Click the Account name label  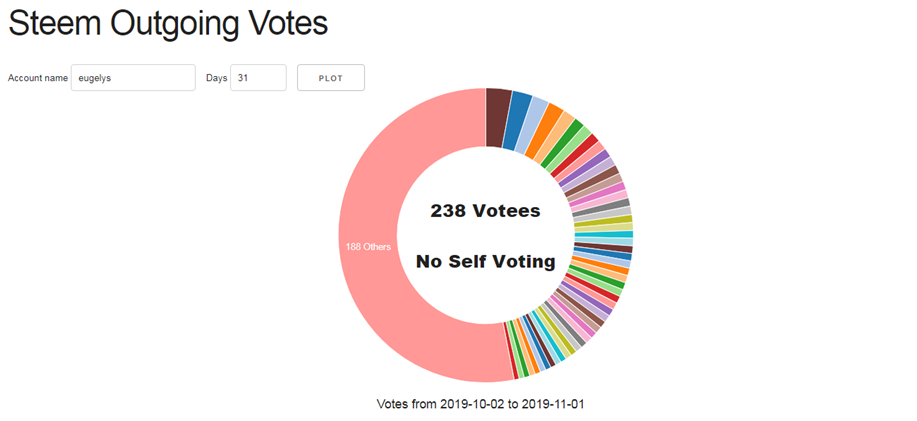click(x=37, y=78)
